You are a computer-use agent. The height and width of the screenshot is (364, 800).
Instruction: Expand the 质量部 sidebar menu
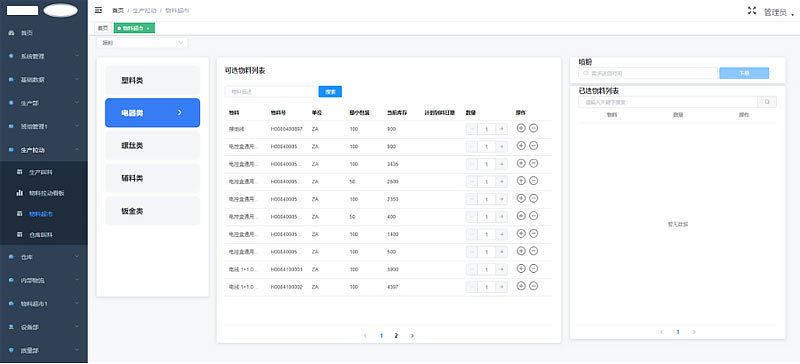[44, 350]
